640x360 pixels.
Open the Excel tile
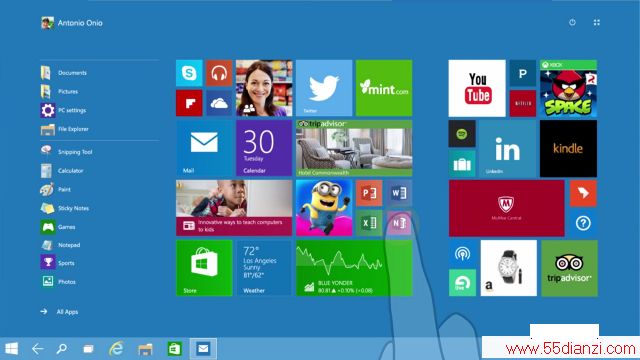pyautogui.click(x=369, y=223)
